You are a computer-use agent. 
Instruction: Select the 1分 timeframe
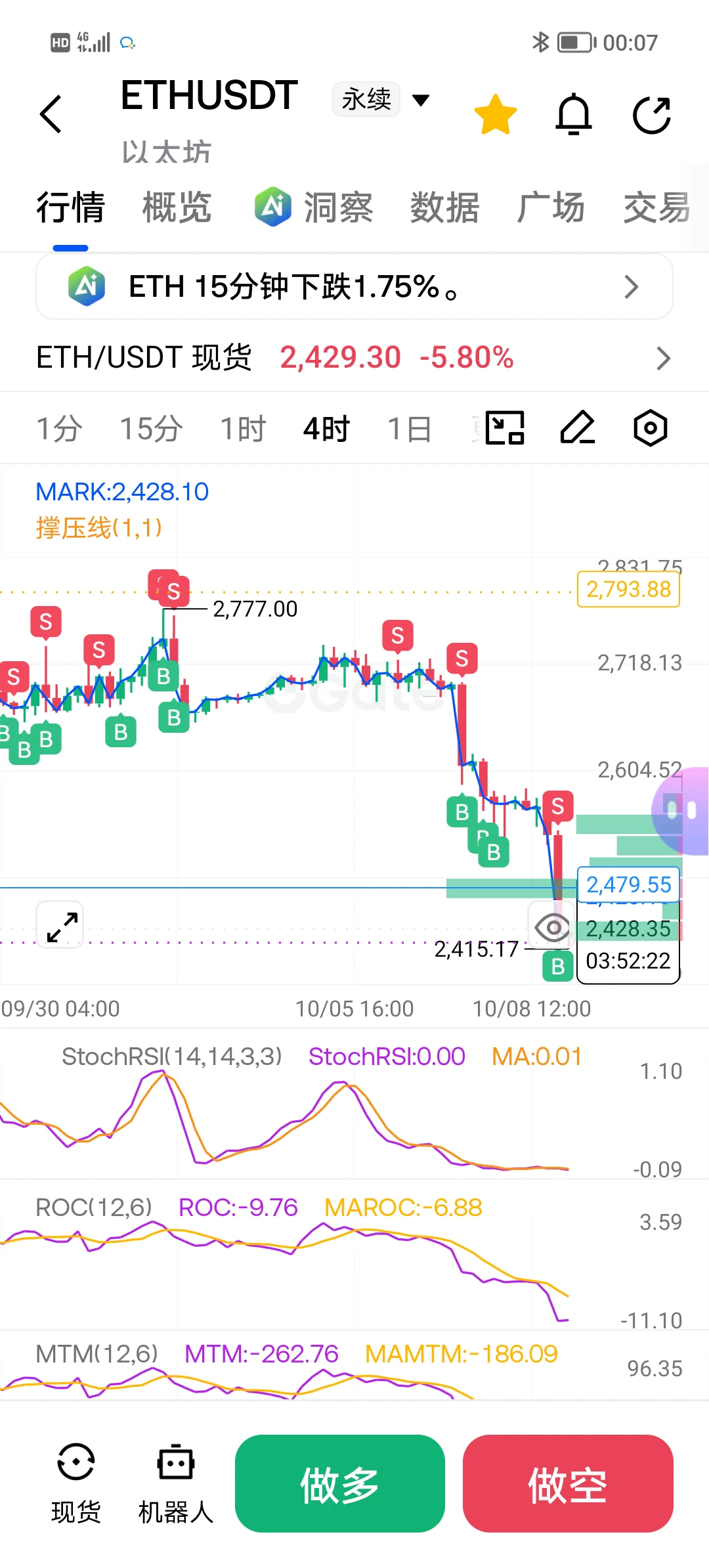[59, 429]
